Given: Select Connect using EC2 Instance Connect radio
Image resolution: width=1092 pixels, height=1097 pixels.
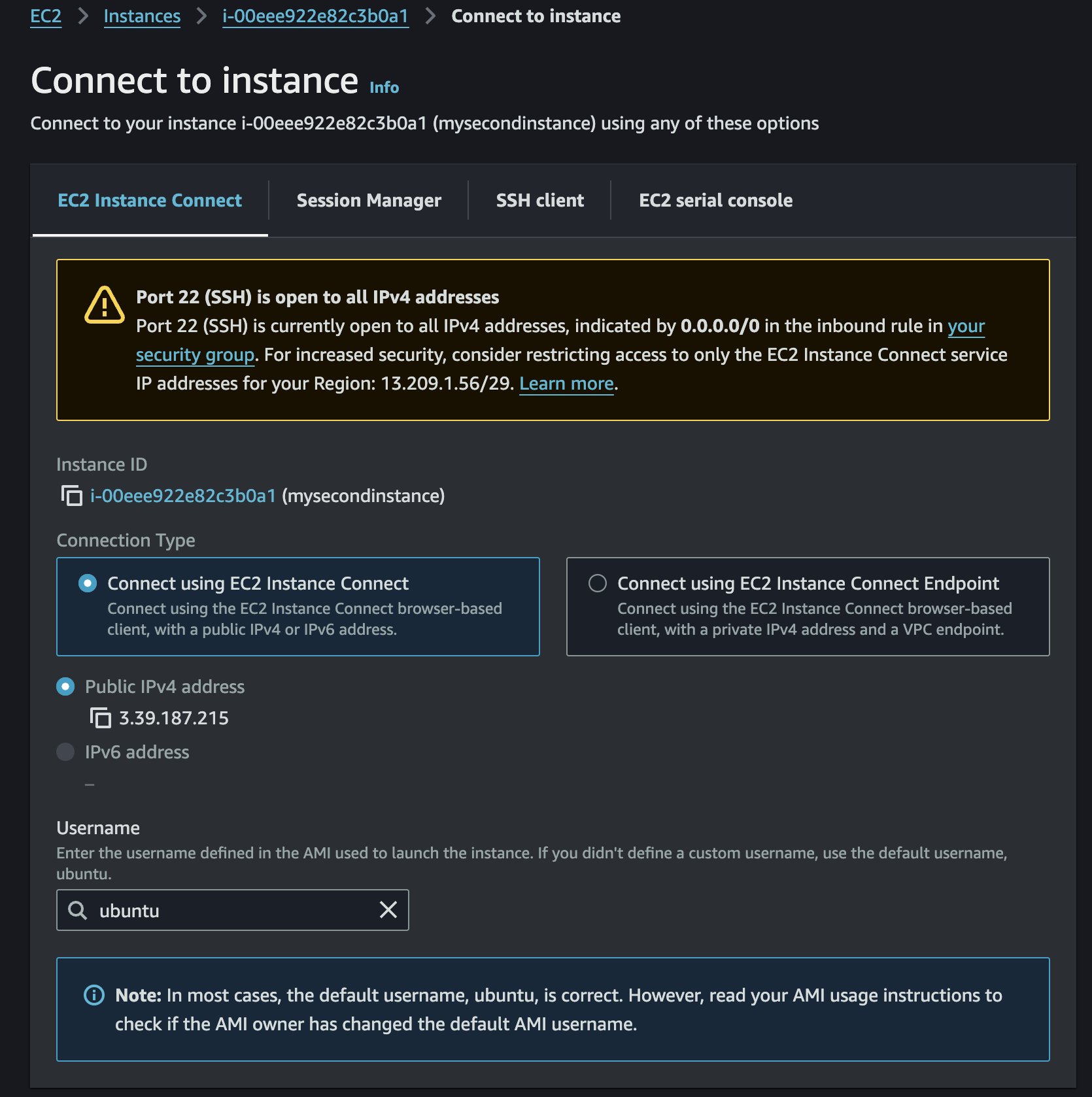Looking at the screenshot, I should pyautogui.click(x=88, y=583).
